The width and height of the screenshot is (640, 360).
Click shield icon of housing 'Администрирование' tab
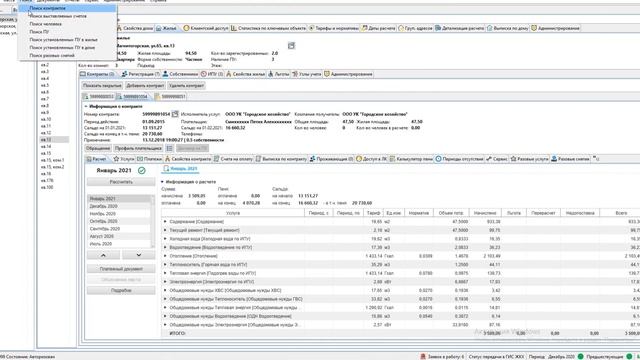pos(327,74)
